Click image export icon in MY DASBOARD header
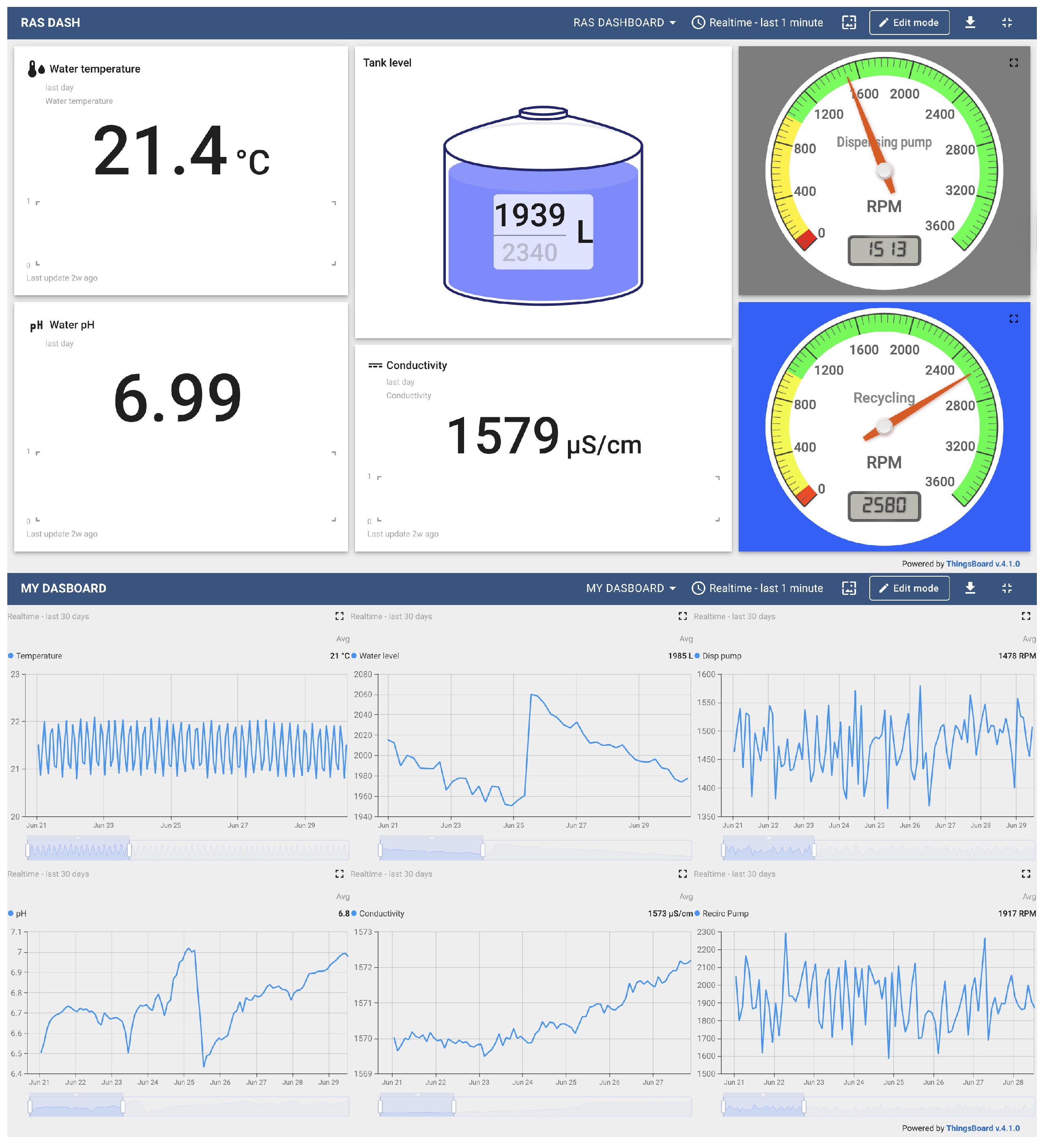Viewport: 1047px width, 1148px height. 849,588
